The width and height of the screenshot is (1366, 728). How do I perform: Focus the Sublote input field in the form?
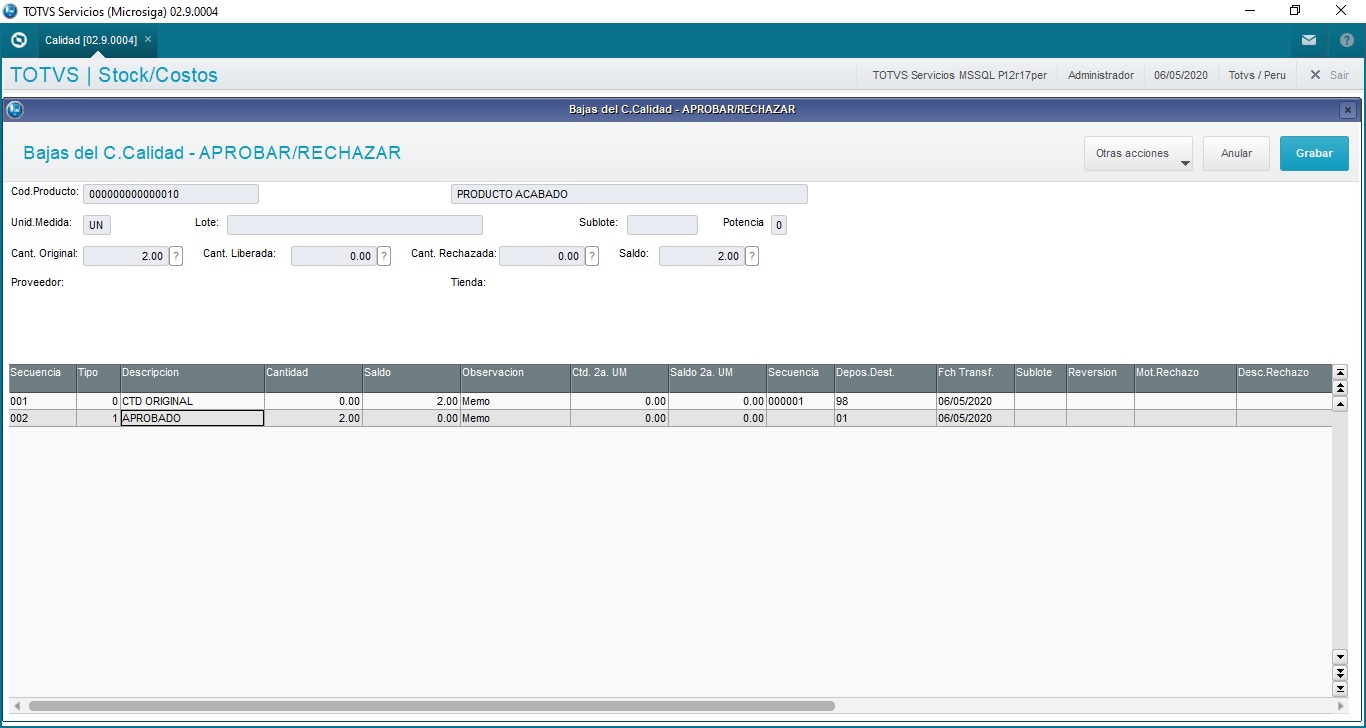[662, 225]
